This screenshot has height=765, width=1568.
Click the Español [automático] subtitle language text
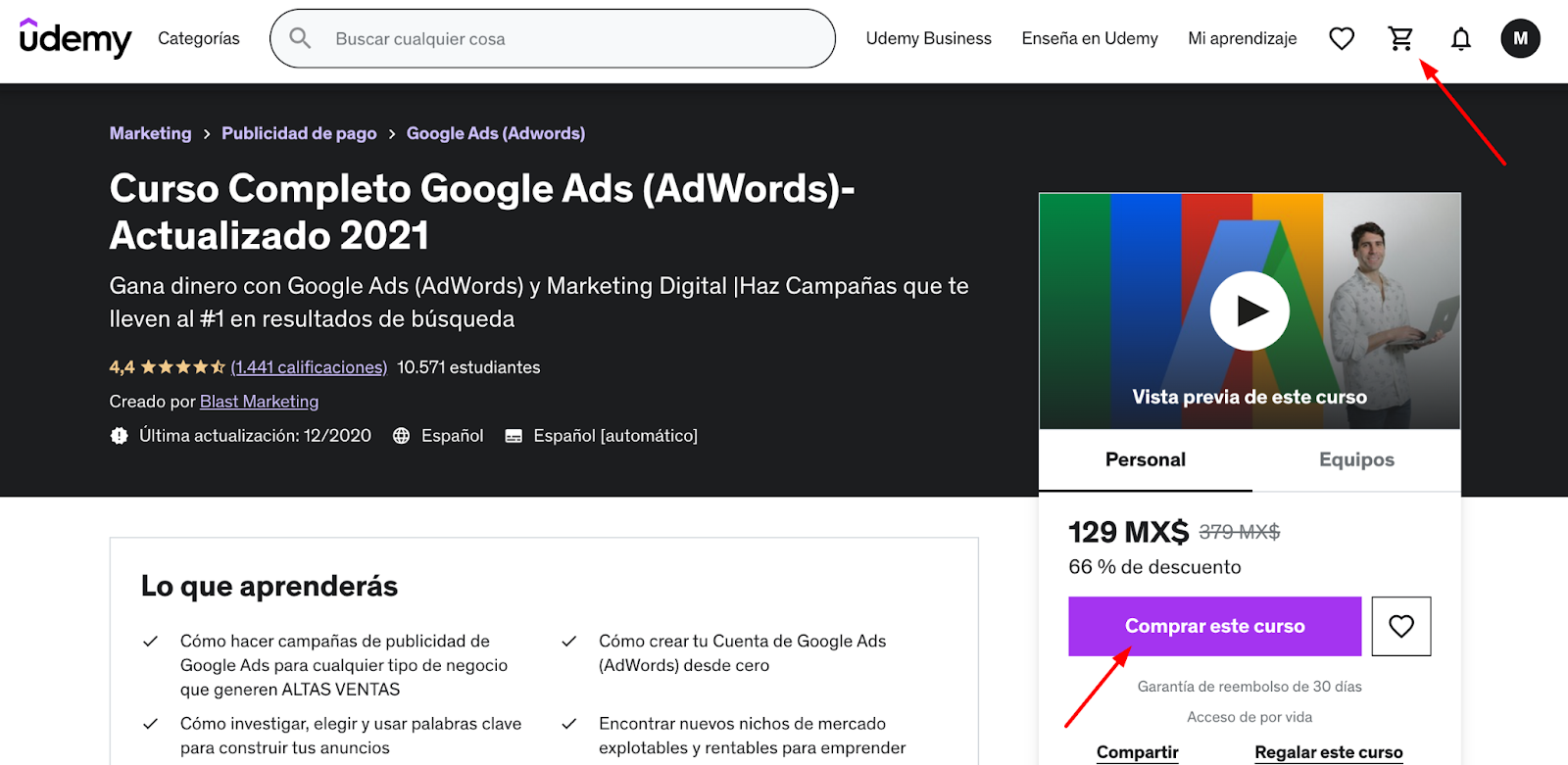point(615,436)
